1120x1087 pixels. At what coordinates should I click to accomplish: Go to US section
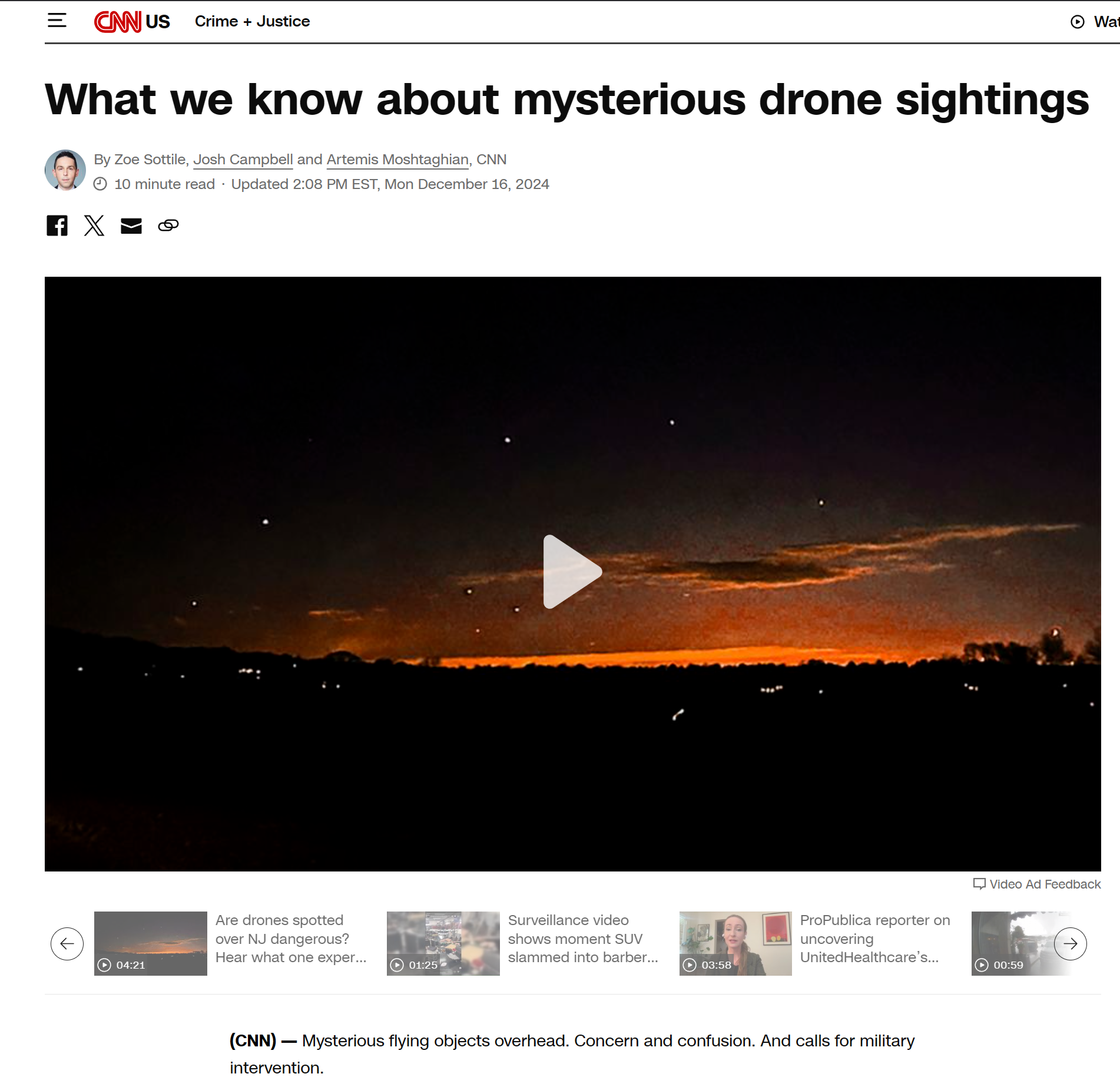[x=158, y=22]
